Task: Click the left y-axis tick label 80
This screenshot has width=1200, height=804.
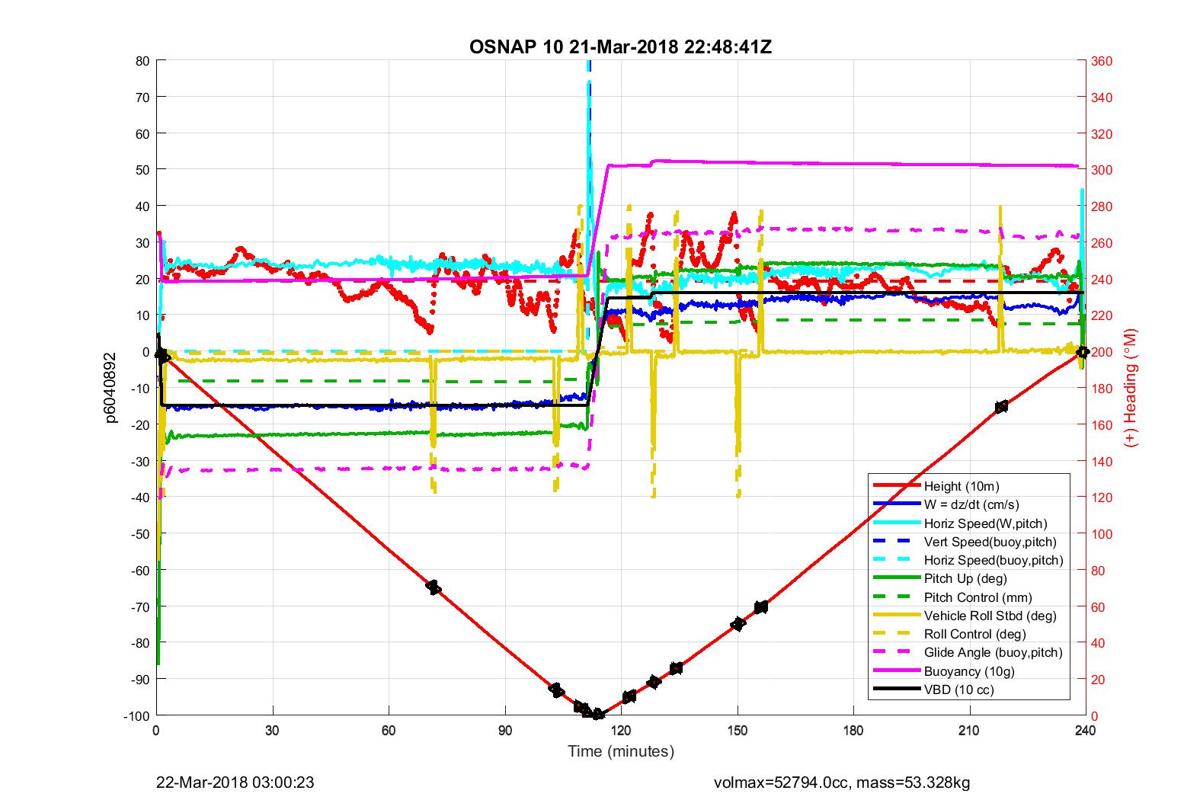Action: 143,61
